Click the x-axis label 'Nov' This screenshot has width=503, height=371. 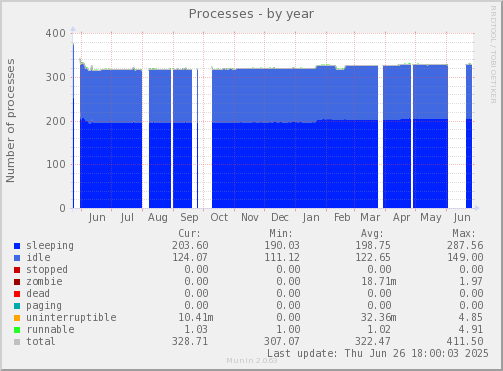[250, 218]
